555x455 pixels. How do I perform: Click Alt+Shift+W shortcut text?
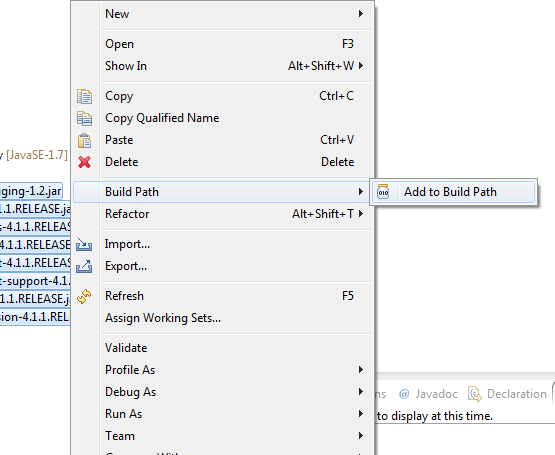click(x=321, y=66)
